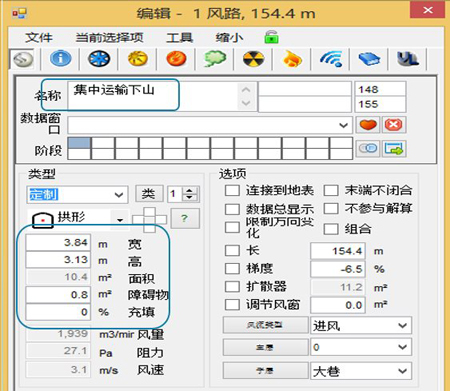Click the name field 集中运输下山
Viewport: 450px width, 391px height.
click(162, 96)
